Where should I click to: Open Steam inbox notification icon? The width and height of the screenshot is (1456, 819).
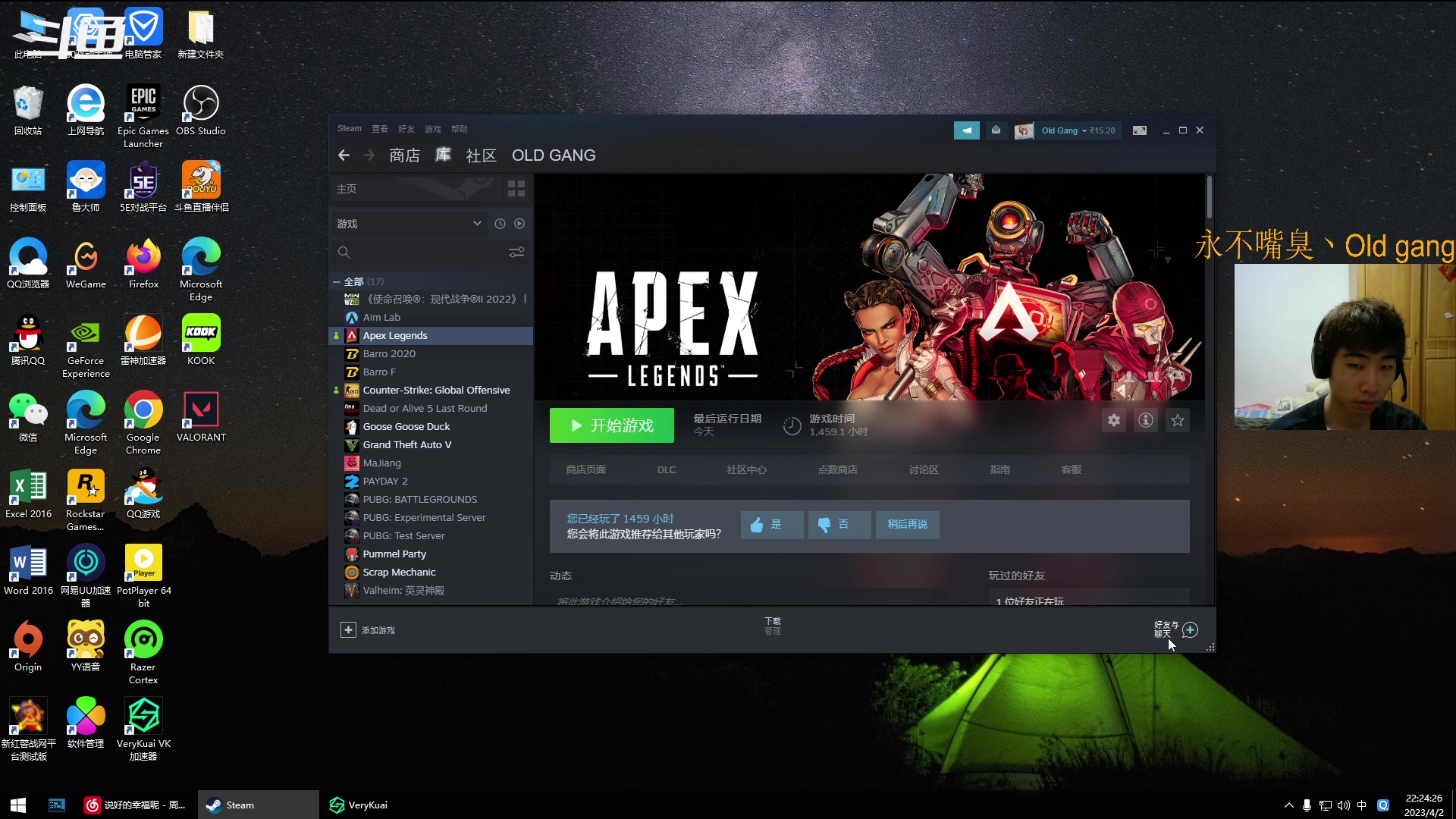996,130
